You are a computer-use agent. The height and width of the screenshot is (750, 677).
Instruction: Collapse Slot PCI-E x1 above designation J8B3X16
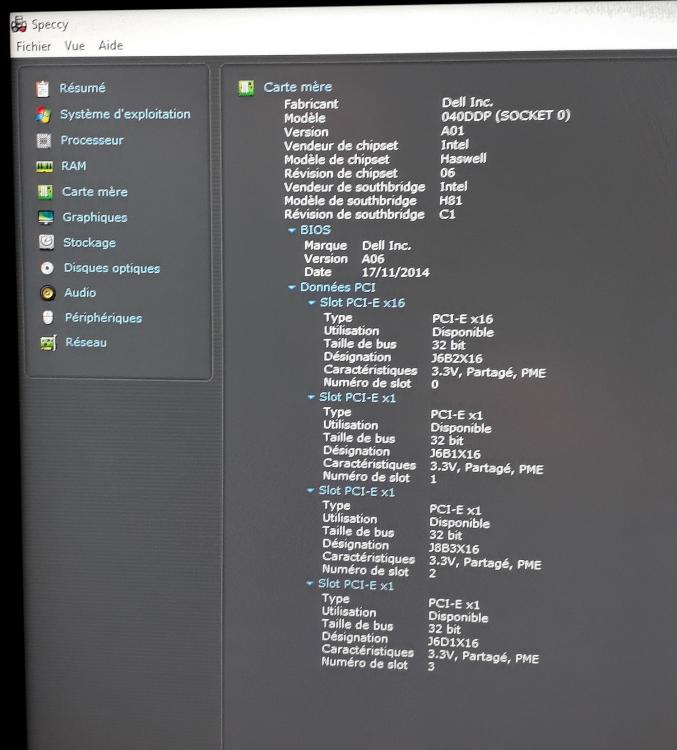coord(311,490)
